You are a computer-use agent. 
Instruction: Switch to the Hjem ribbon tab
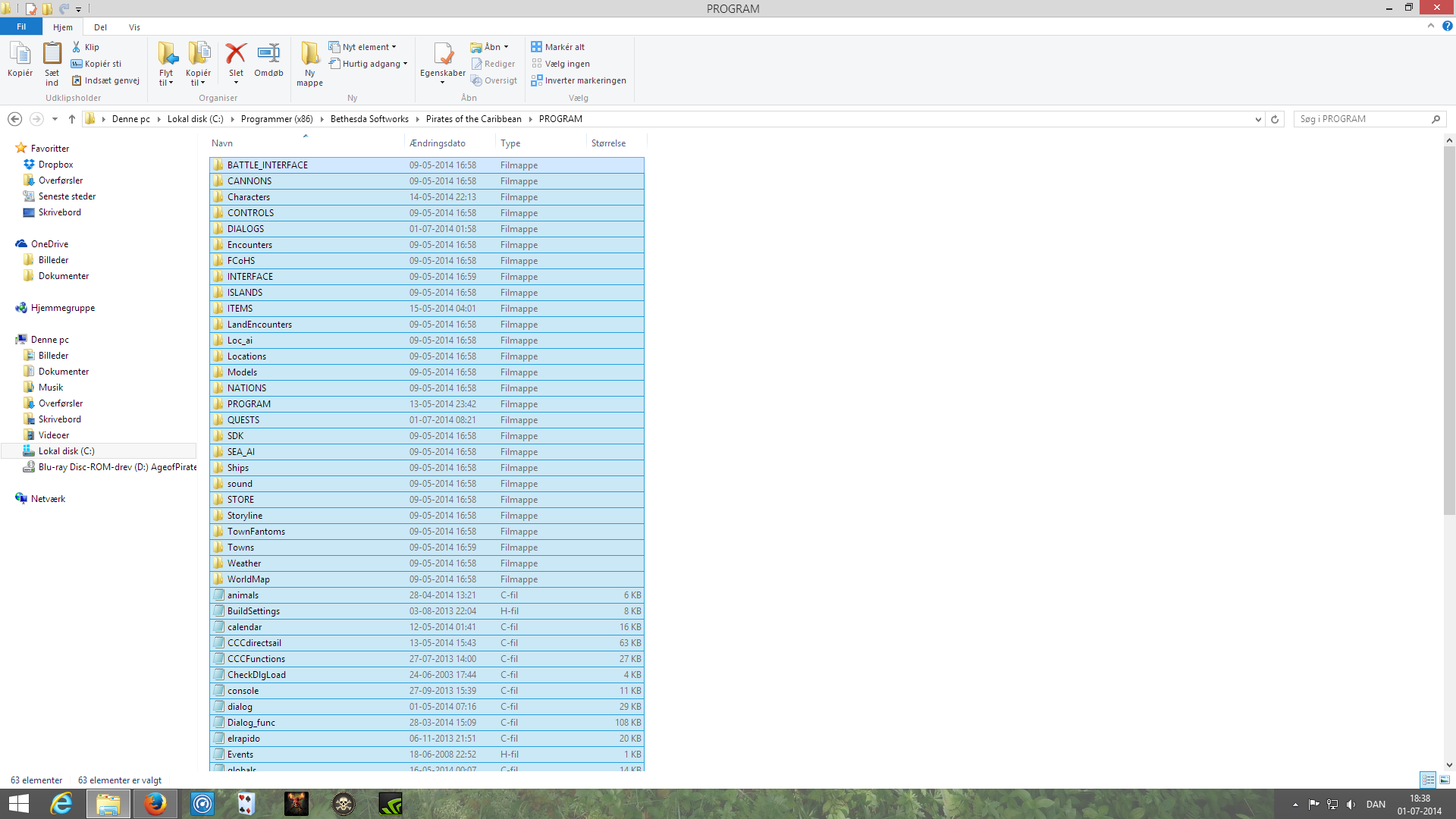[63, 27]
